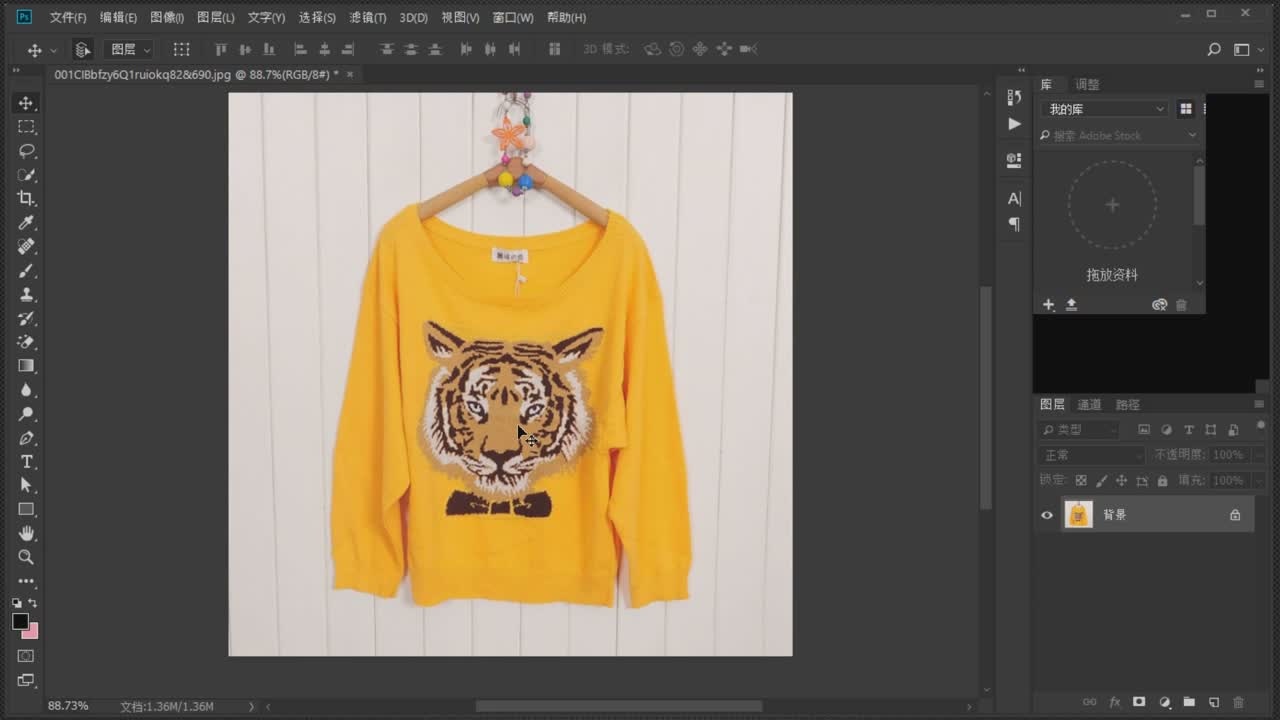Select the Pen tool
The width and height of the screenshot is (1280, 720).
pyautogui.click(x=26, y=438)
